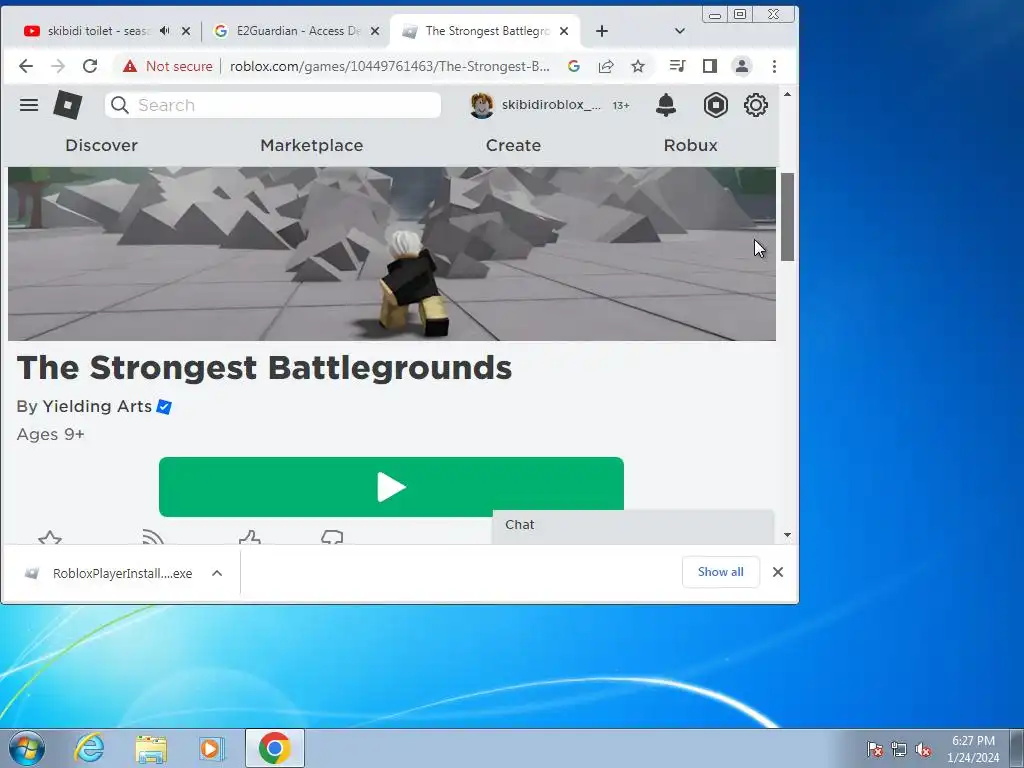The width and height of the screenshot is (1024, 768).
Task: Toggle Chrome side panel
Action: point(710,66)
